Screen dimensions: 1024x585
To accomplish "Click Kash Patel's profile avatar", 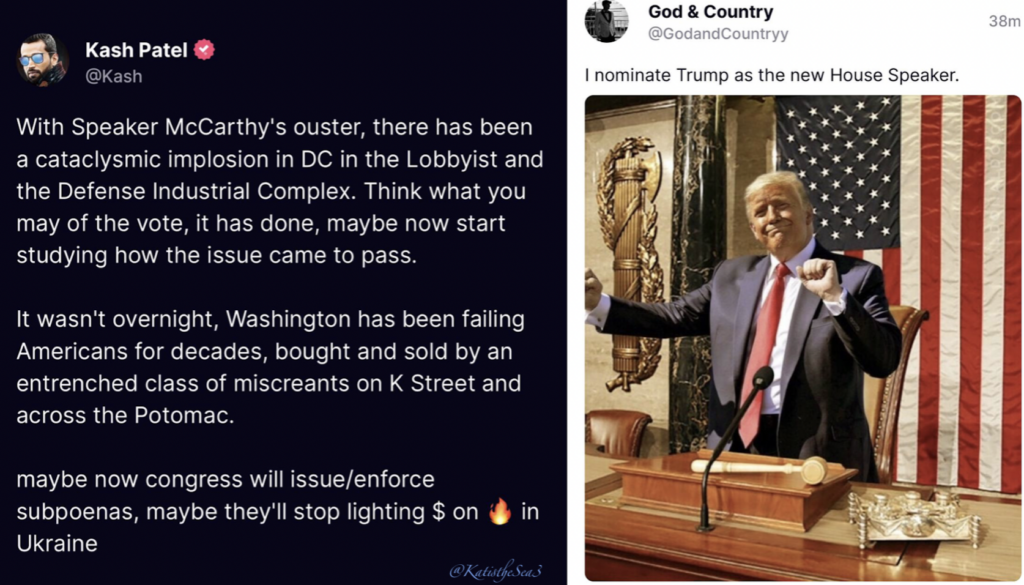I will pyautogui.click(x=43, y=60).
